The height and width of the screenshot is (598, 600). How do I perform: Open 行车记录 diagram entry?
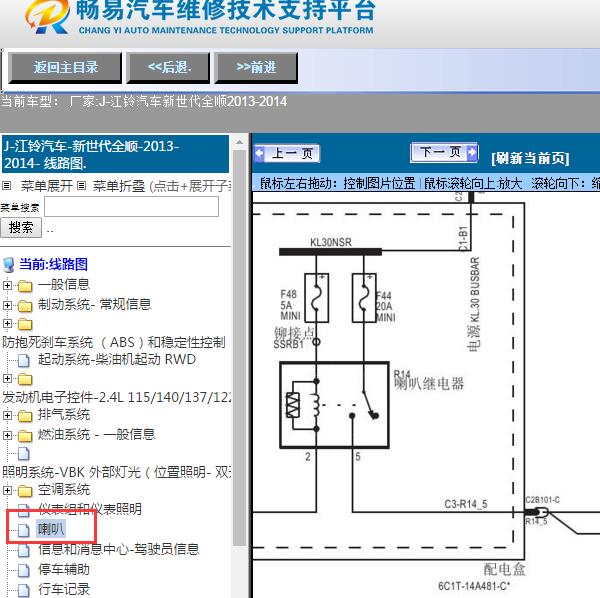(64, 589)
